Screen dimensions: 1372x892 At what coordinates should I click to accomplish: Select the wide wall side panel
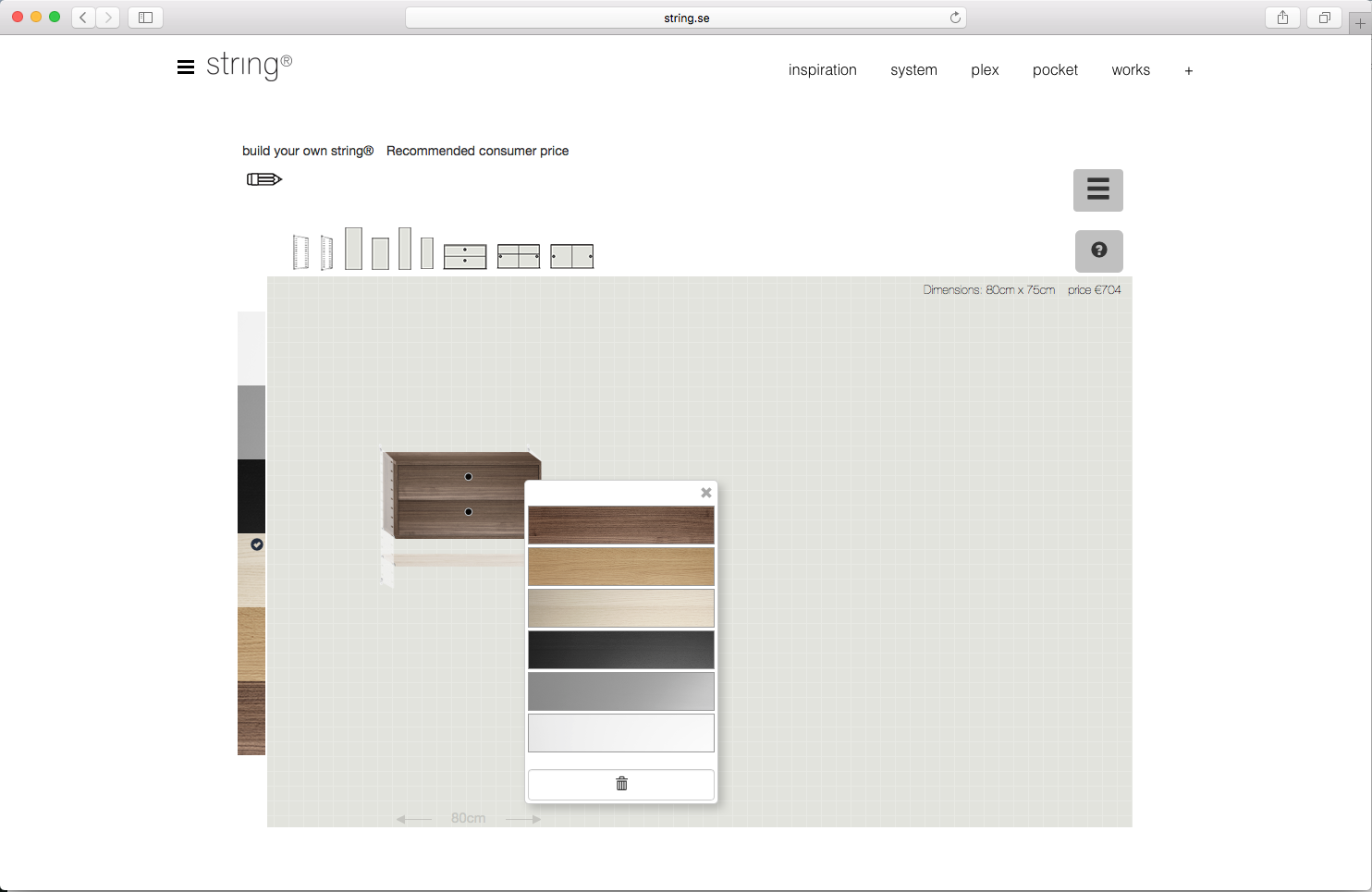tap(300, 251)
